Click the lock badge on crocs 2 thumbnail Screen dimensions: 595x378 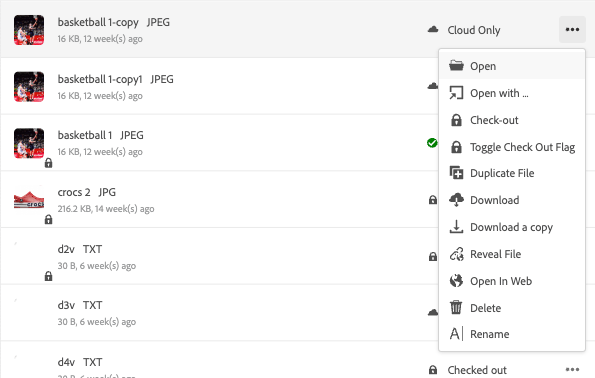click(48, 219)
